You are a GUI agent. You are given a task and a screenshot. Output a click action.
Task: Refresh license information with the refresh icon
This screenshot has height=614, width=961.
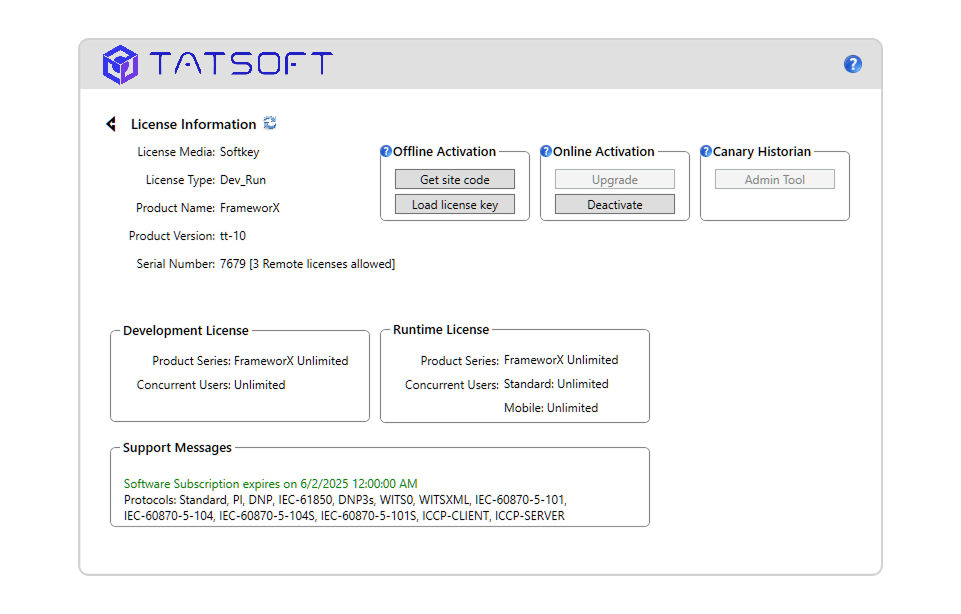tap(270, 123)
